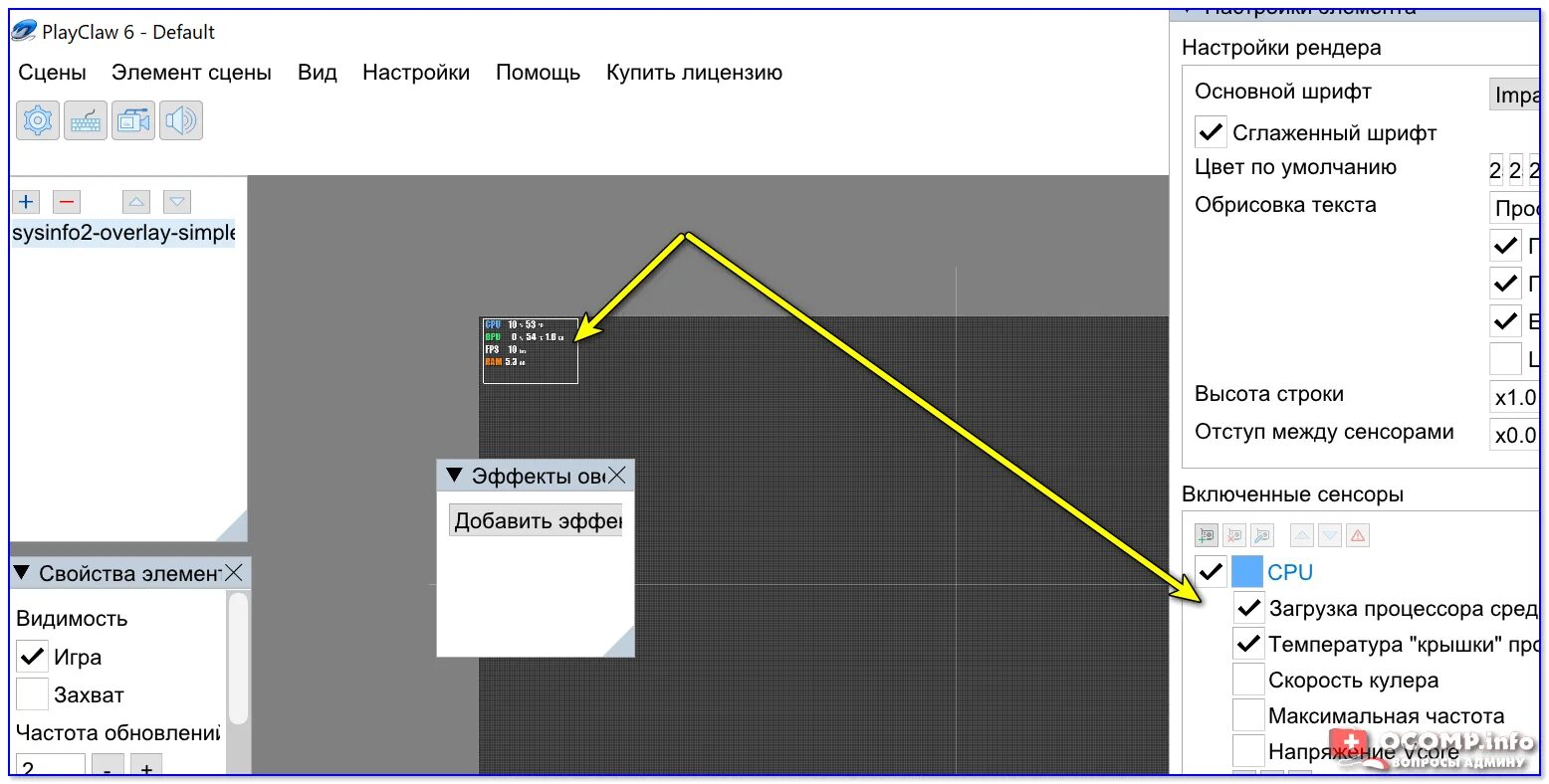This screenshot has width=1549, height=784.
Task: Uncheck Температура "крышки" sensor
Action: (1249, 644)
